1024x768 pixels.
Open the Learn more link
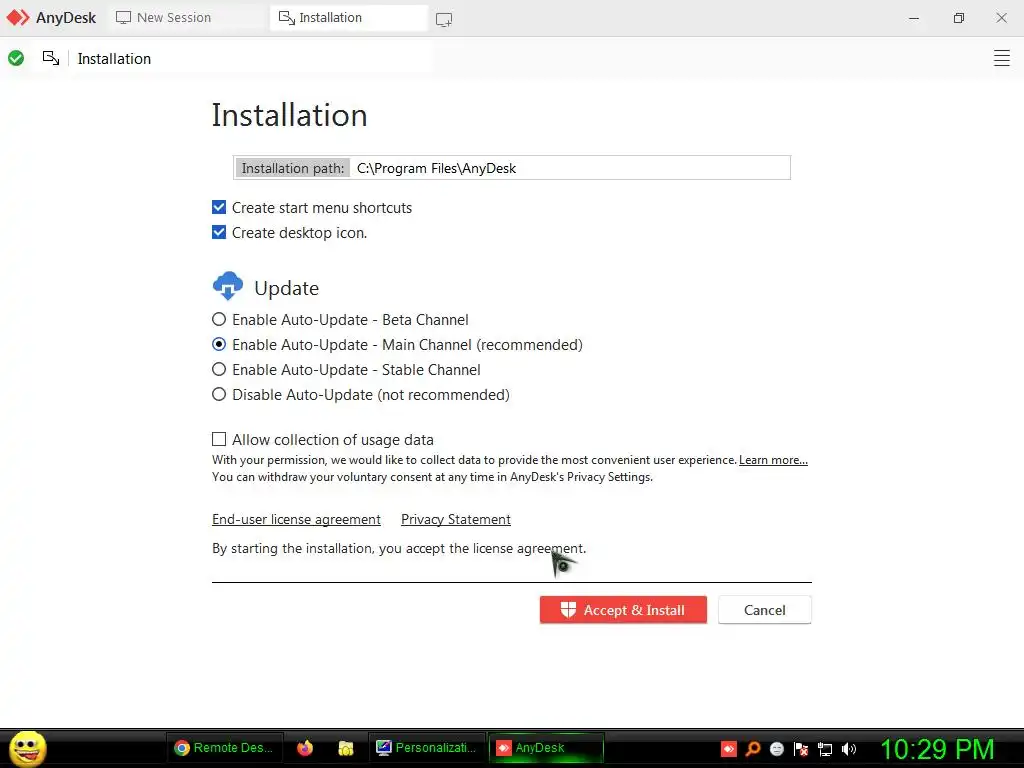(773, 460)
